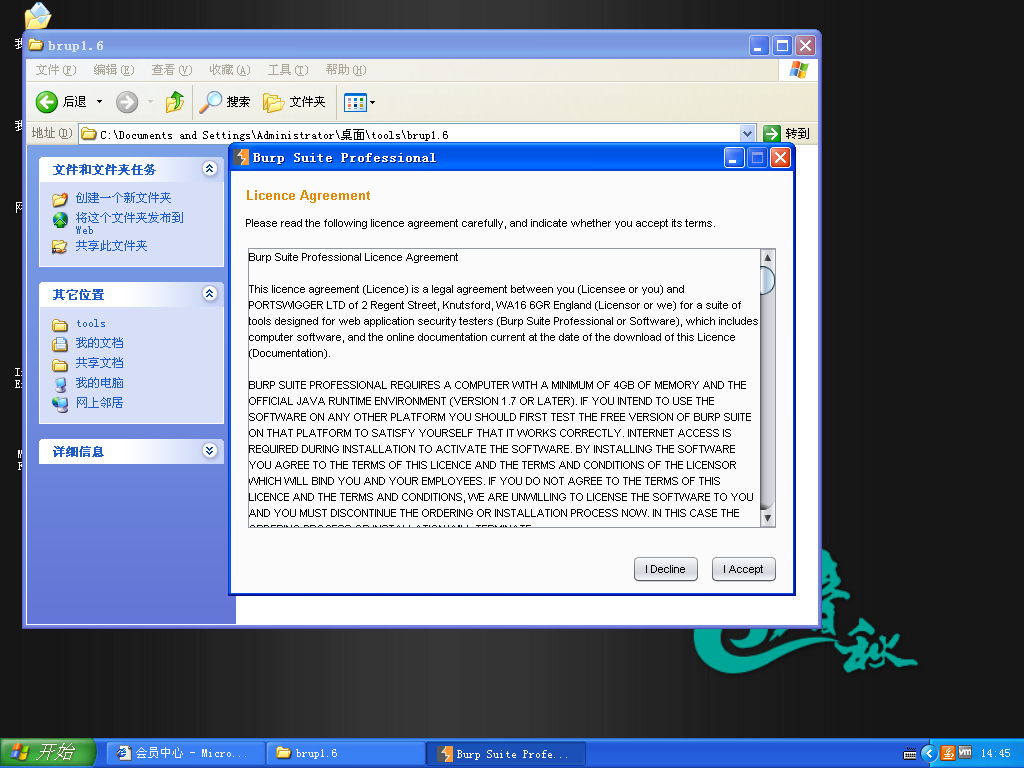Click the Burp Suite icon in dialog title bar
The height and width of the screenshot is (768, 1024).
[x=242, y=157]
